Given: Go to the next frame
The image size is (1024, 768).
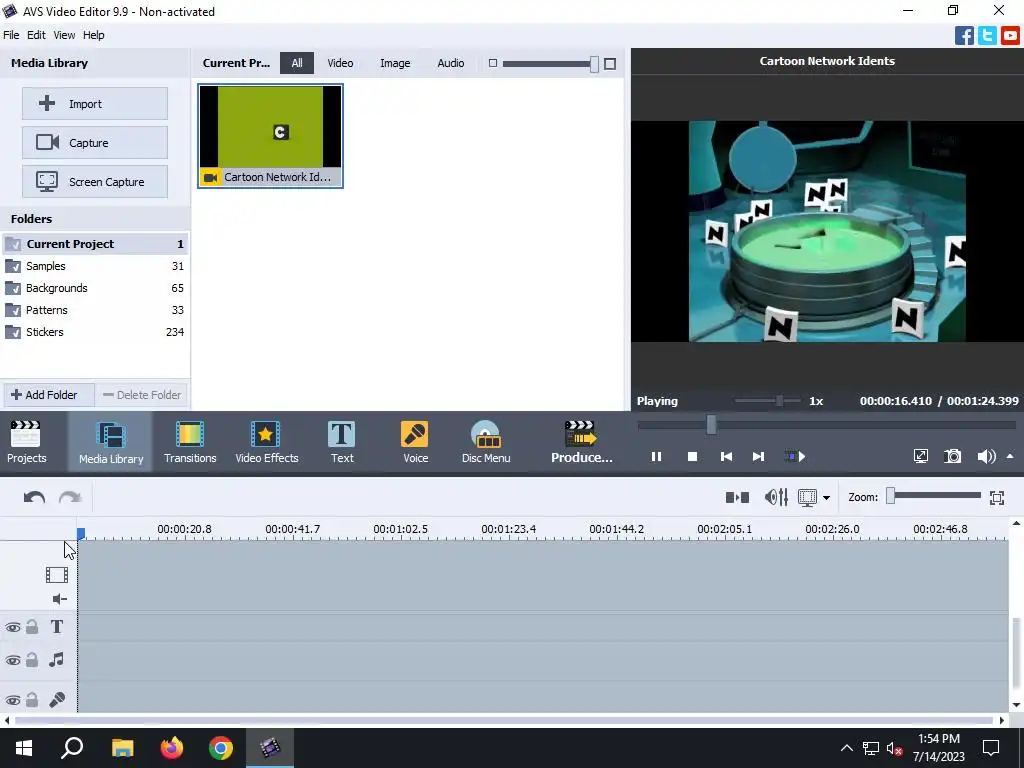Looking at the screenshot, I should pyautogui.click(x=758, y=456).
